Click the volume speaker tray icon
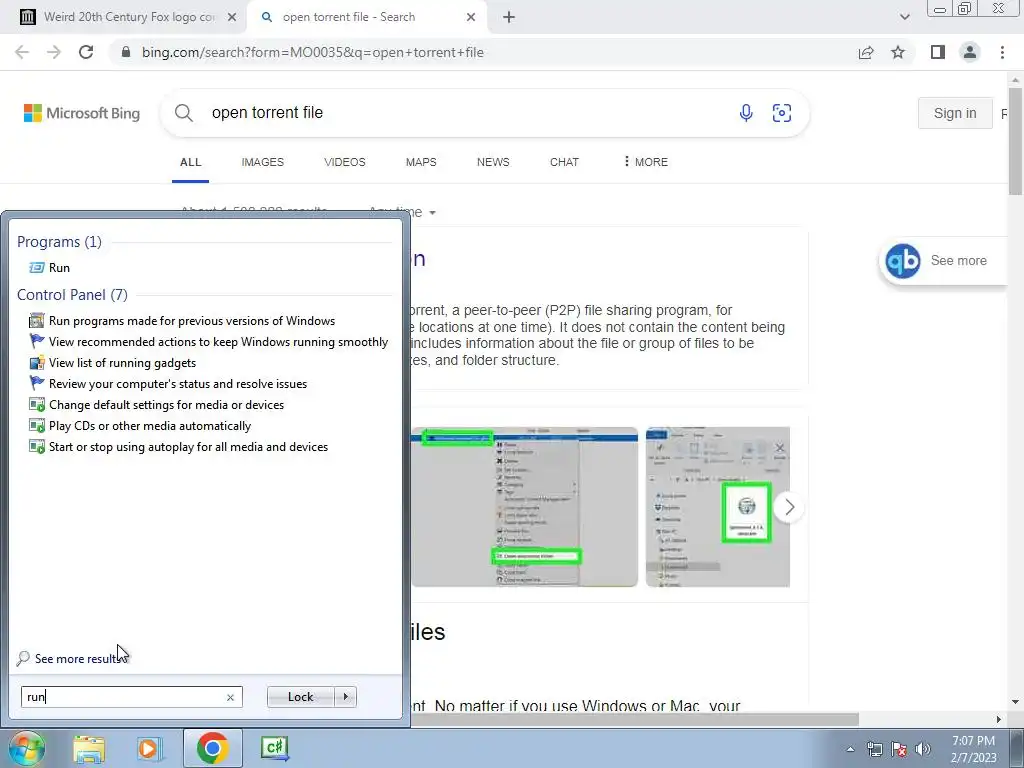 [923, 749]
